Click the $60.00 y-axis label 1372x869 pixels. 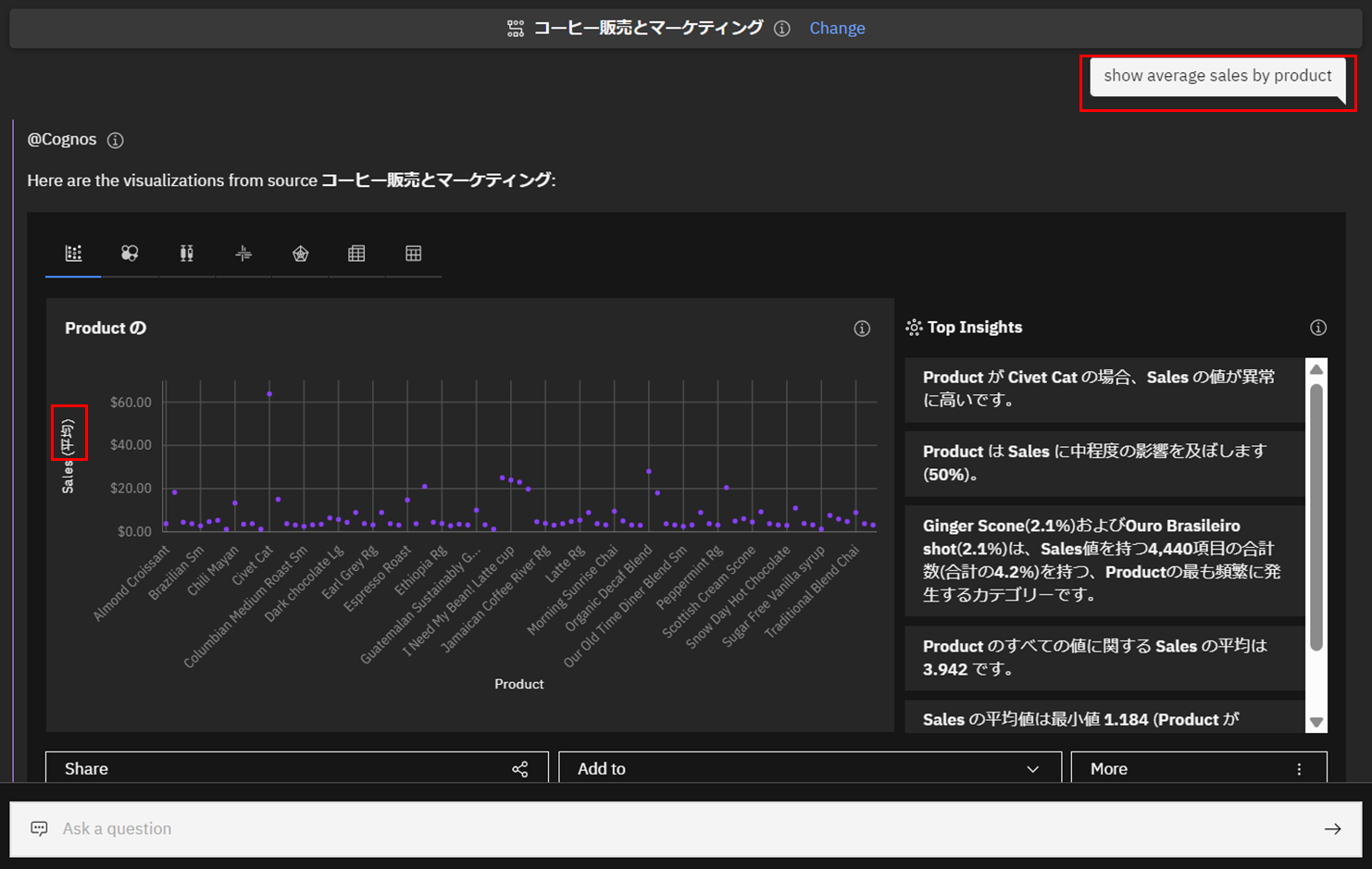point(131,403)
